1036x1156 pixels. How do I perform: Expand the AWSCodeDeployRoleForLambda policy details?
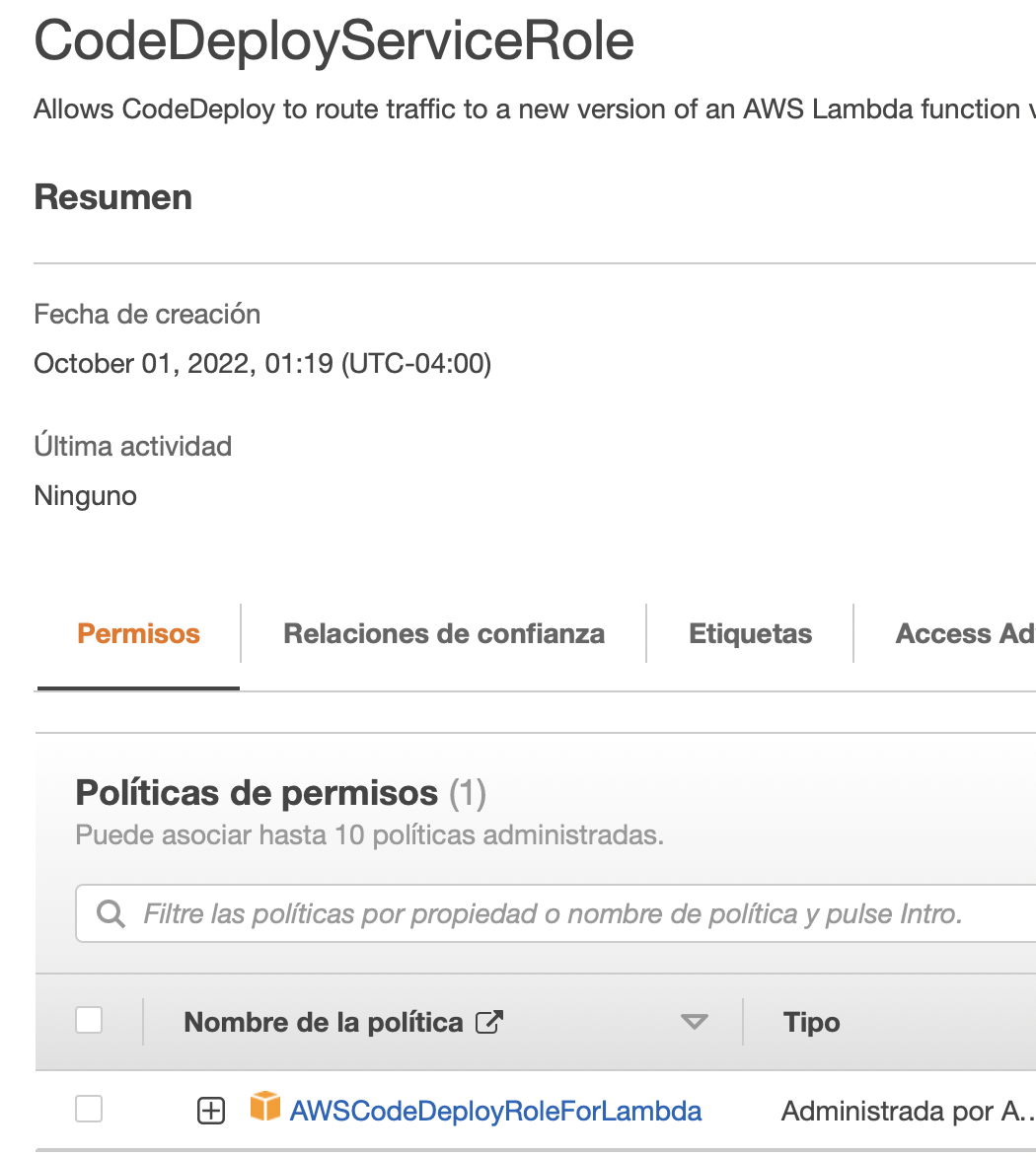point(211,1111)
